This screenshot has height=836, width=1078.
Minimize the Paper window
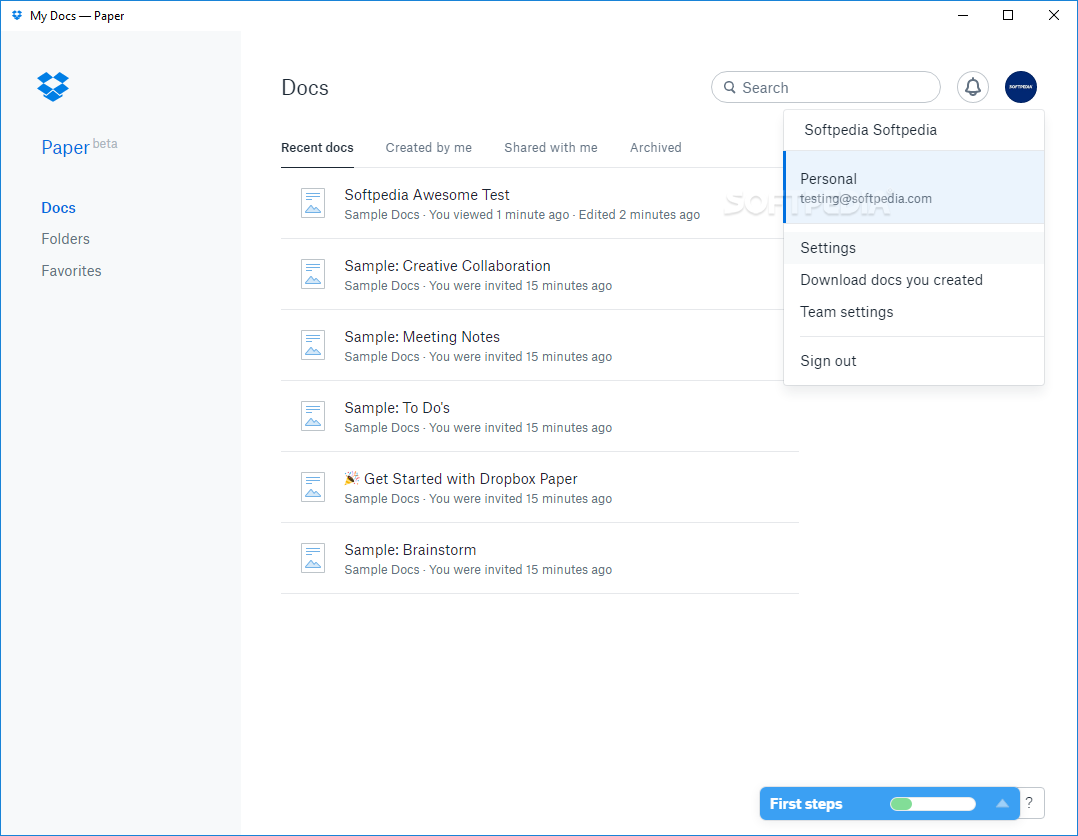[963, 15]
